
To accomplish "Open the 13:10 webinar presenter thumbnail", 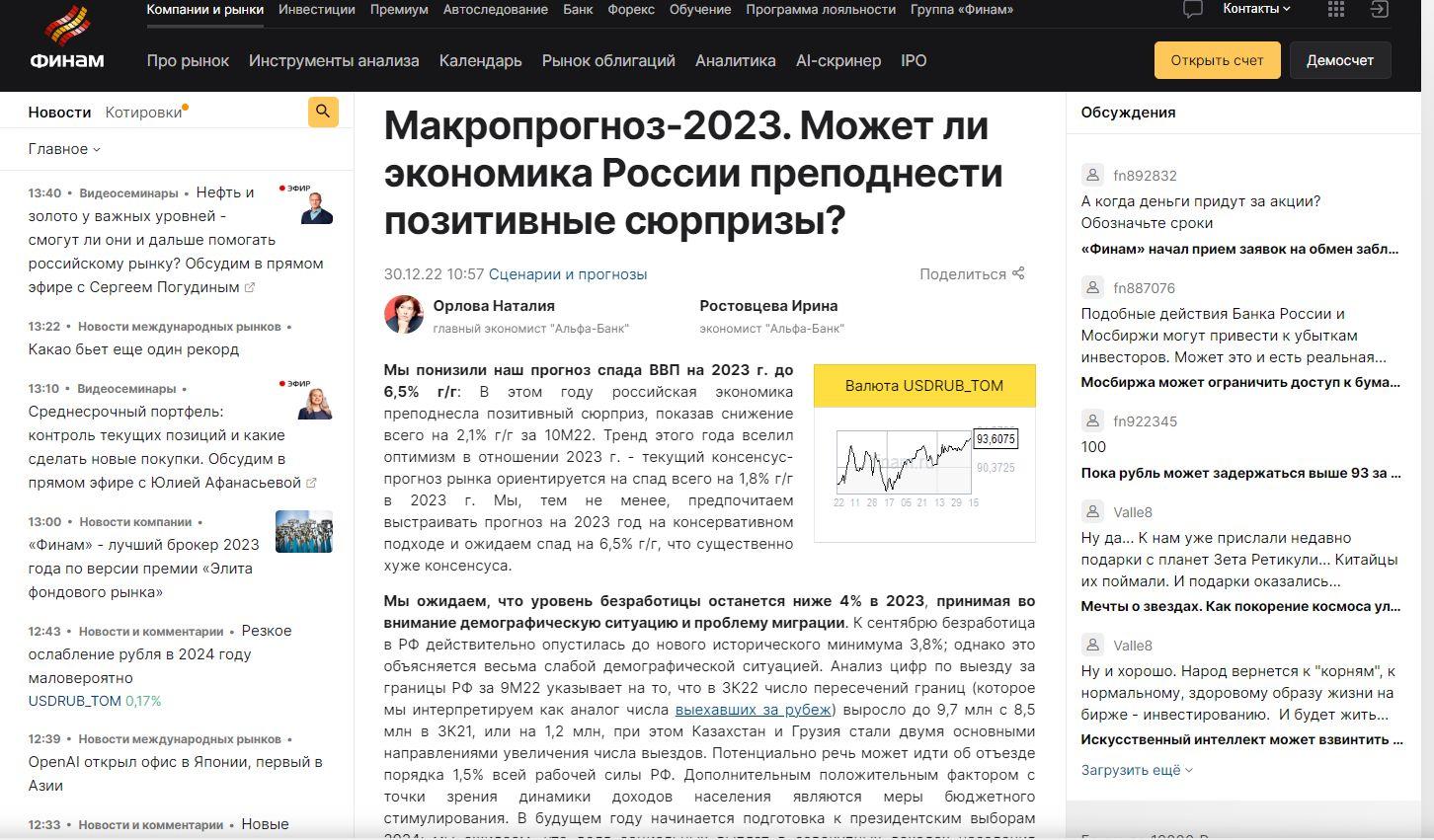I will (x=306, y=400).
